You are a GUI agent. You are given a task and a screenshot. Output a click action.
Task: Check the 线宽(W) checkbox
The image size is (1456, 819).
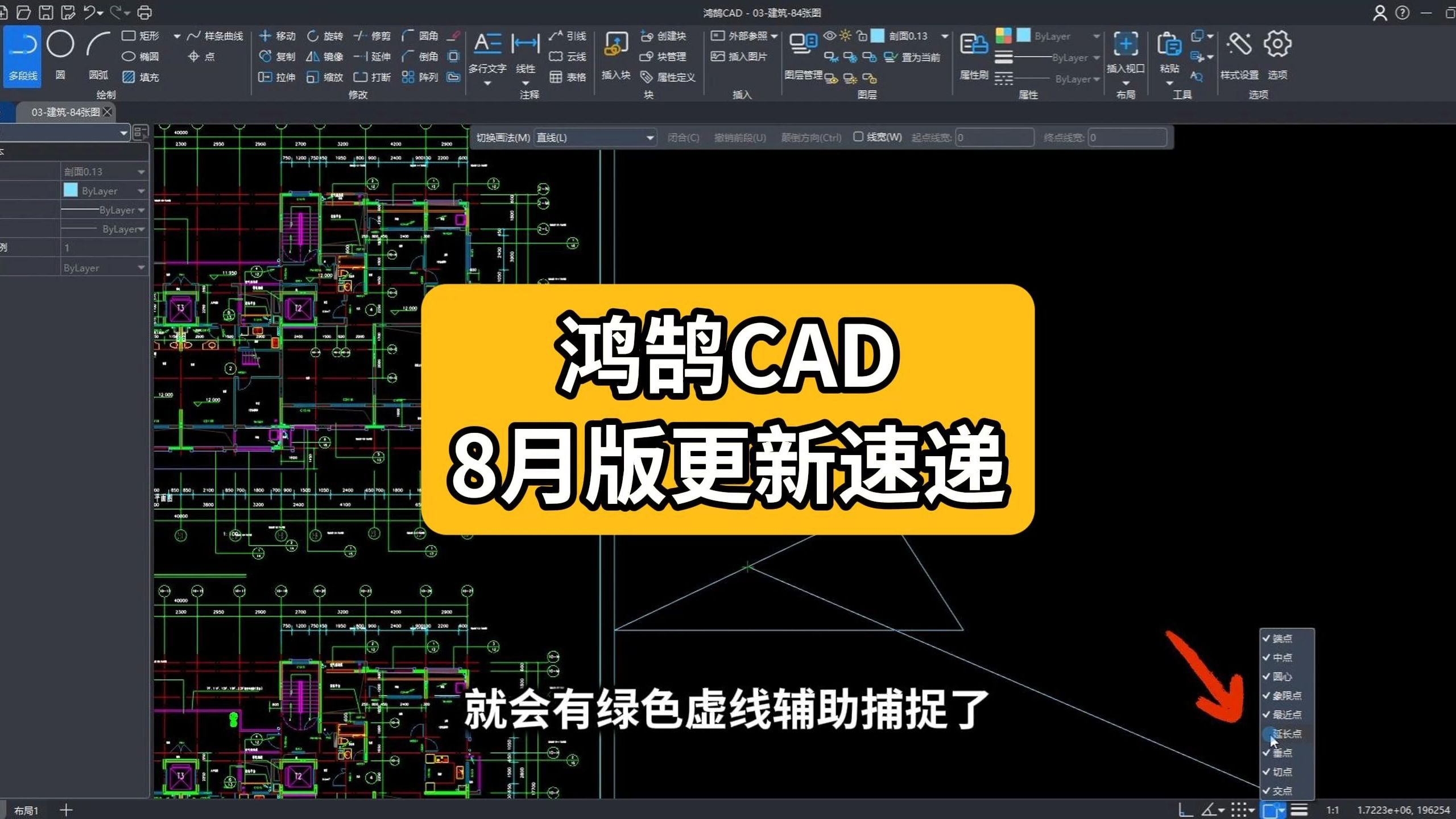[858, 137]
